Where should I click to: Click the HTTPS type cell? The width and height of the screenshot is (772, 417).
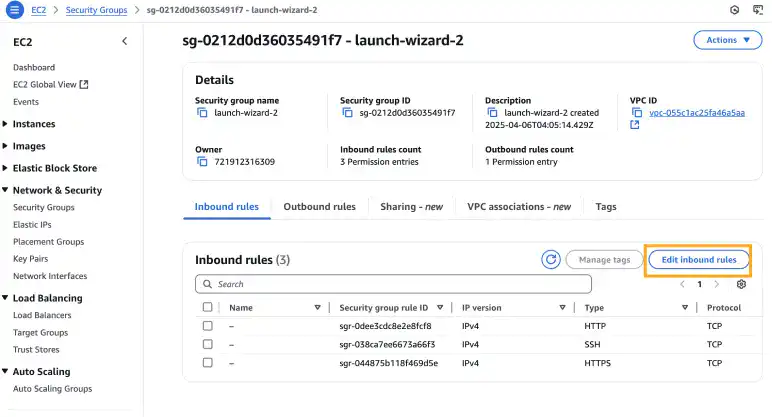click(597, 363)
